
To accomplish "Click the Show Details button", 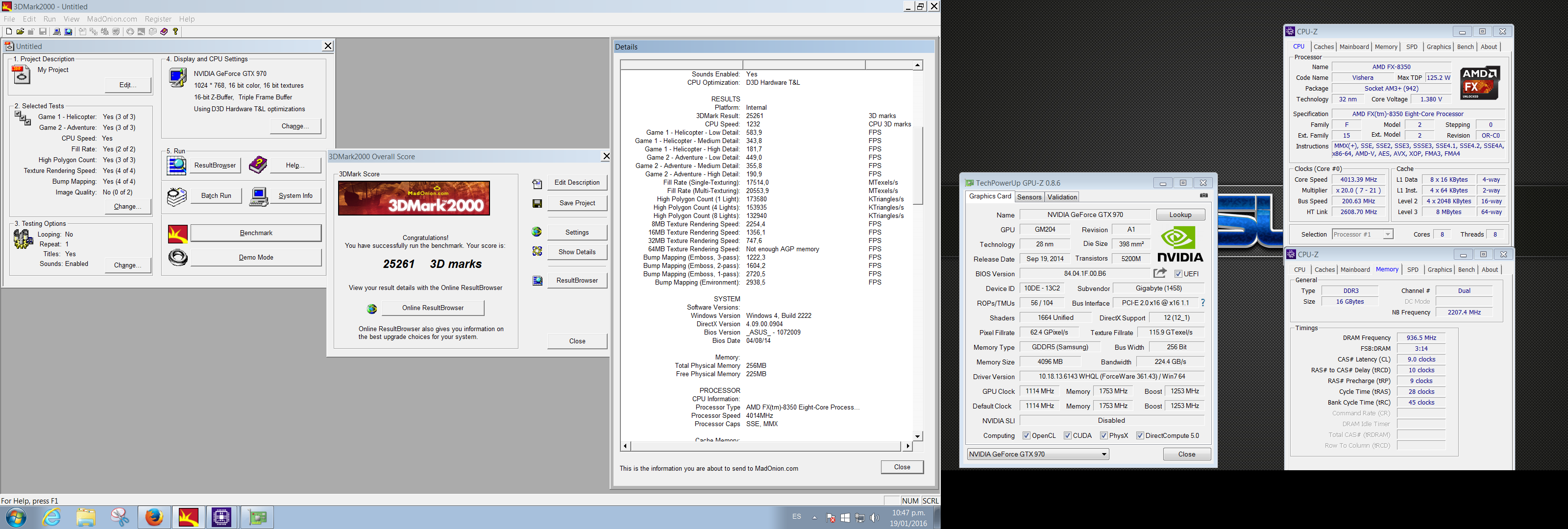I will [577, 252].
